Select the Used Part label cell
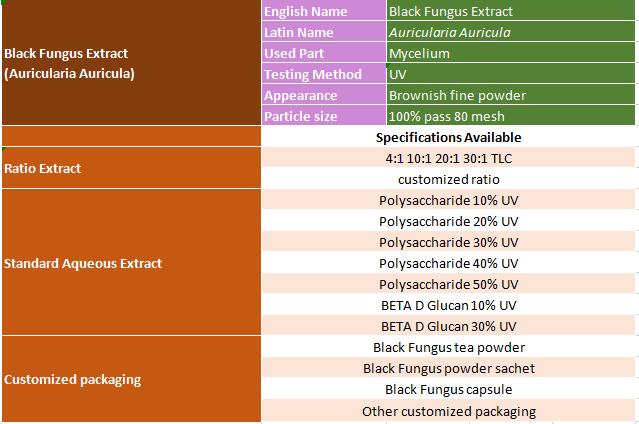The height and width of the screenshot is (424, 639). [x=323, y=53]
